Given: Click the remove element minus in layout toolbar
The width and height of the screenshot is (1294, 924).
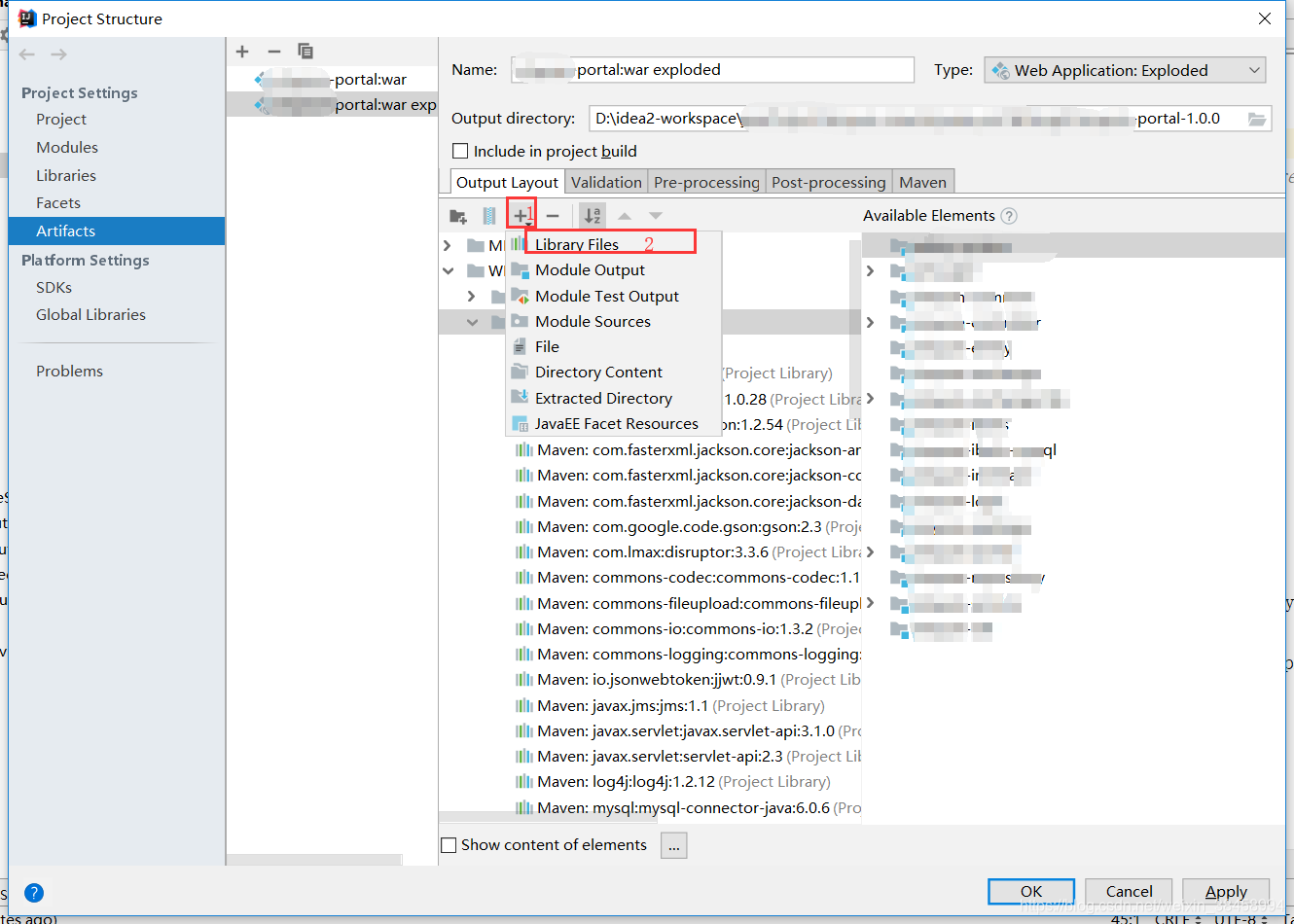Looking at the screenshot, I should click(553, 216).
